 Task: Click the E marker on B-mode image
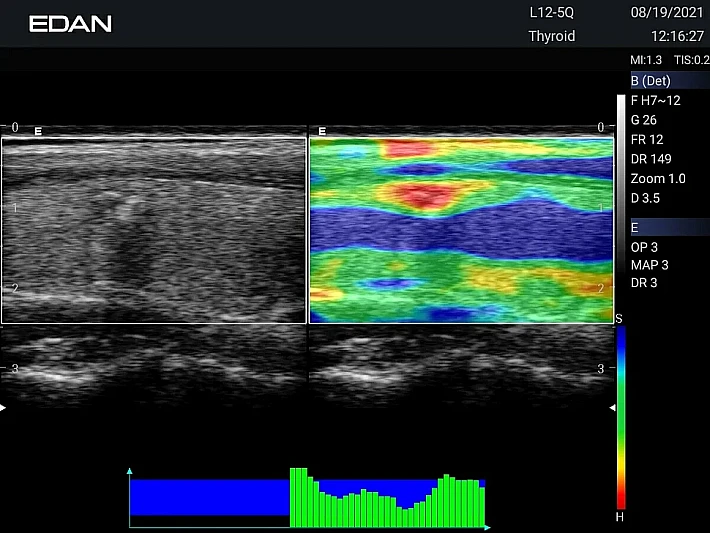(x=38, y=131)
